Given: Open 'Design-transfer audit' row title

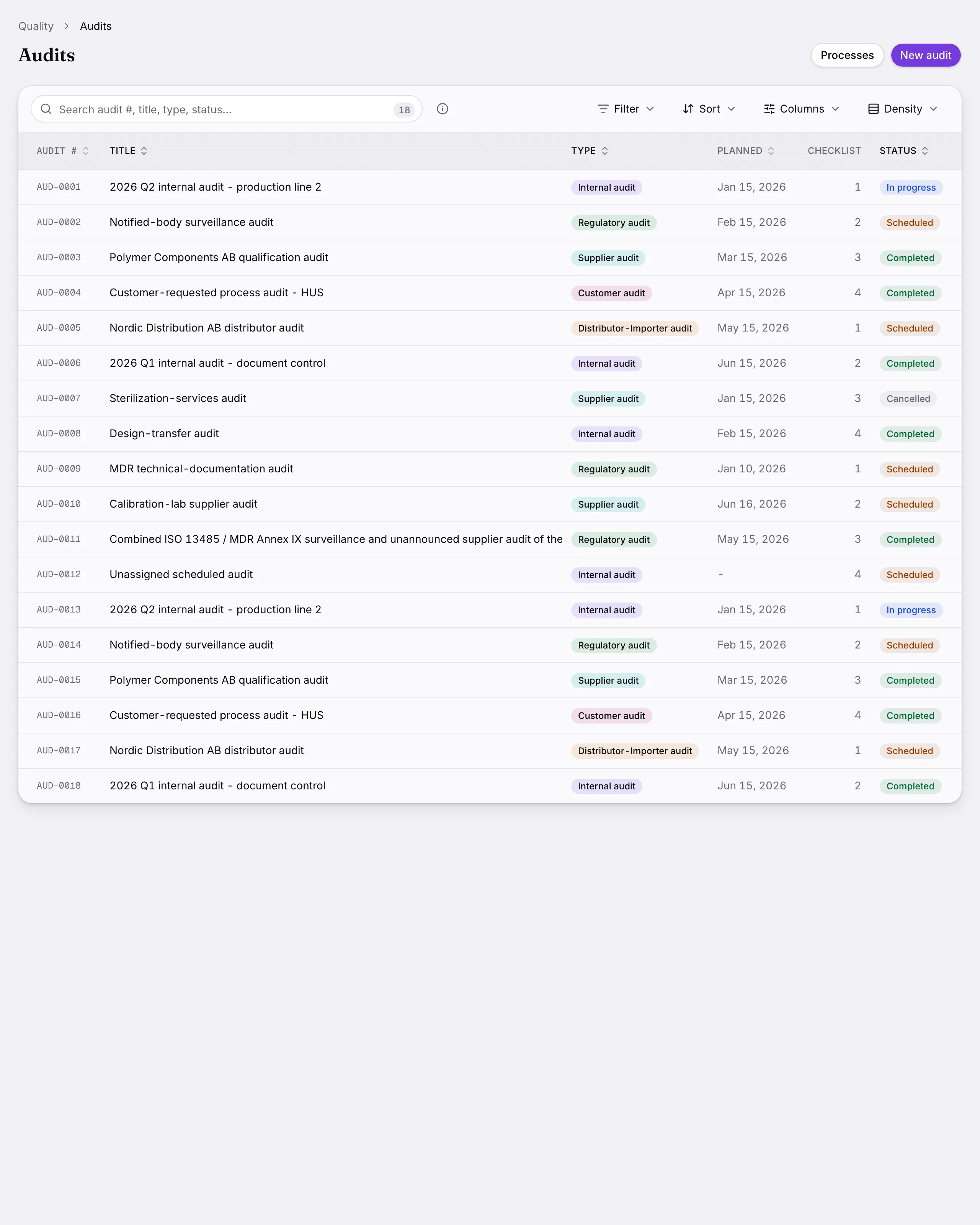Looking at the screenshot, I should tap(164, 433).
